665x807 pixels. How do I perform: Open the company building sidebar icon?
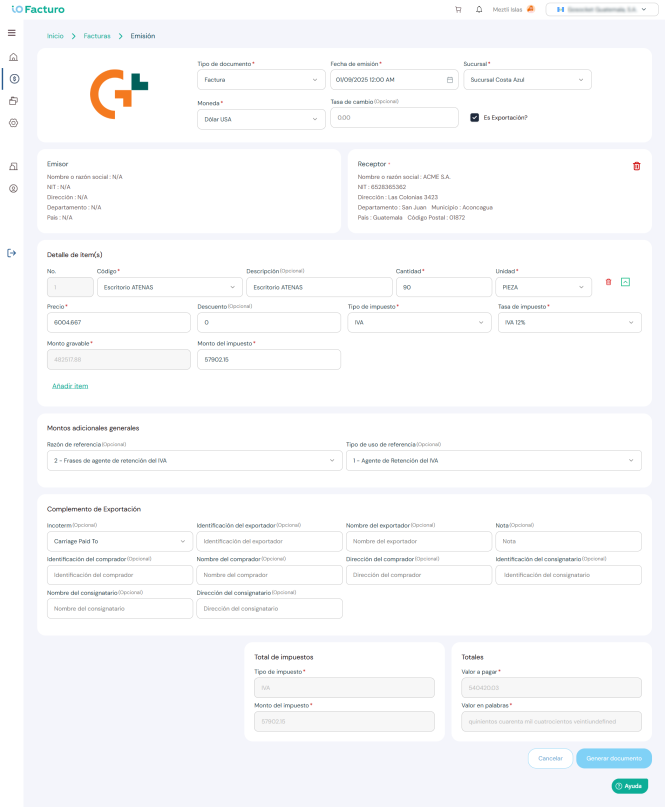click(13, 166)
